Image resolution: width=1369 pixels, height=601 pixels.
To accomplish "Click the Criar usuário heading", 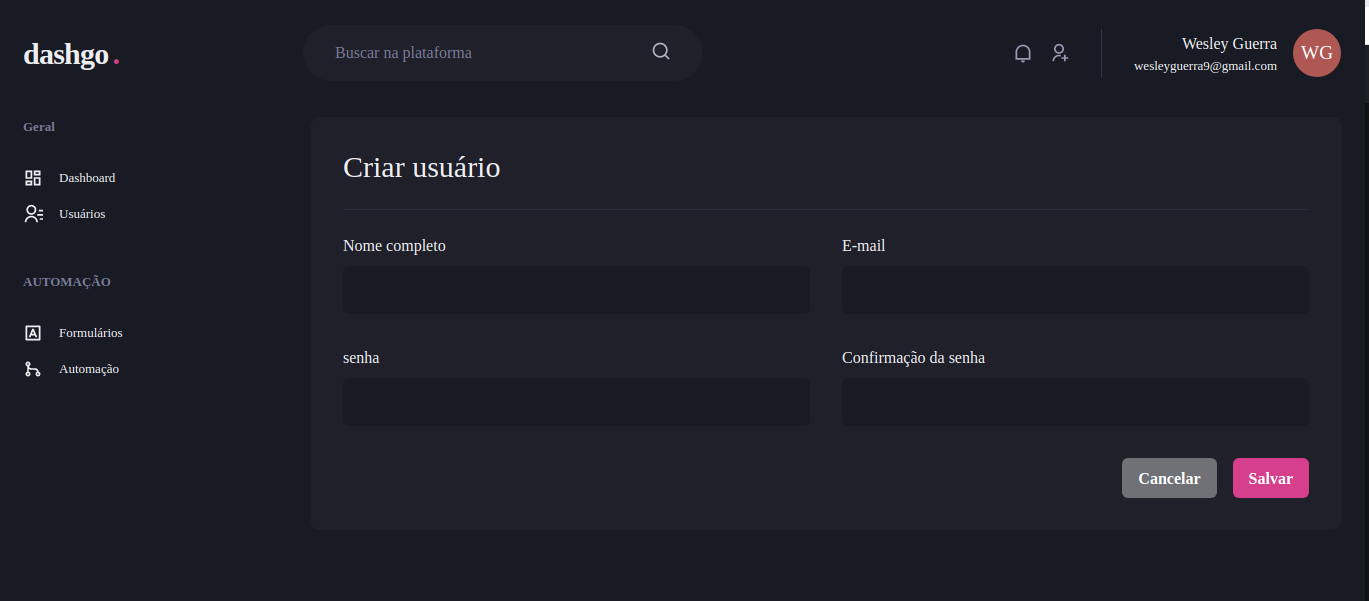I will [x=421, y=167].
